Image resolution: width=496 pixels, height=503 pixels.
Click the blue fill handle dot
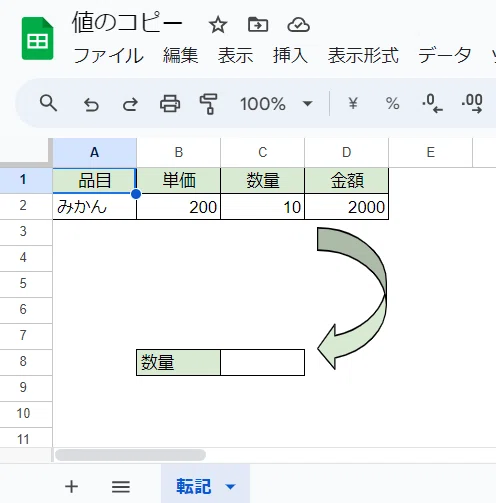coord(136,194)
